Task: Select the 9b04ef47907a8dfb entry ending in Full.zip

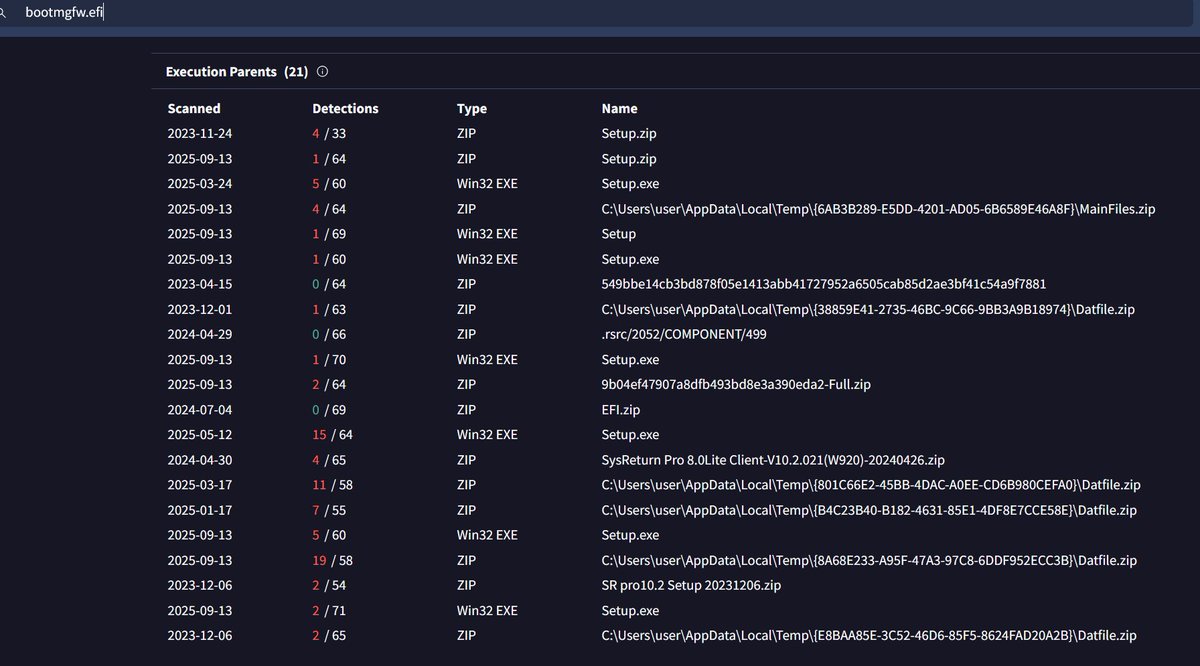Action: 734,384
